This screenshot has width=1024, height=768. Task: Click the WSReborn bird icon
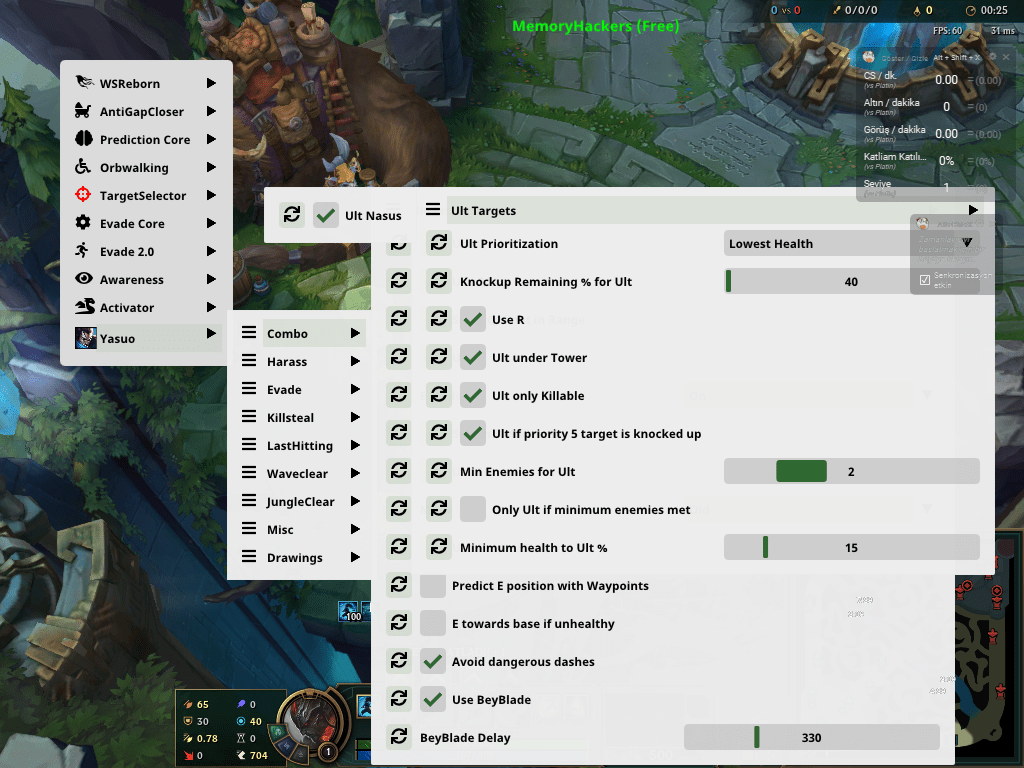(84, 82)
